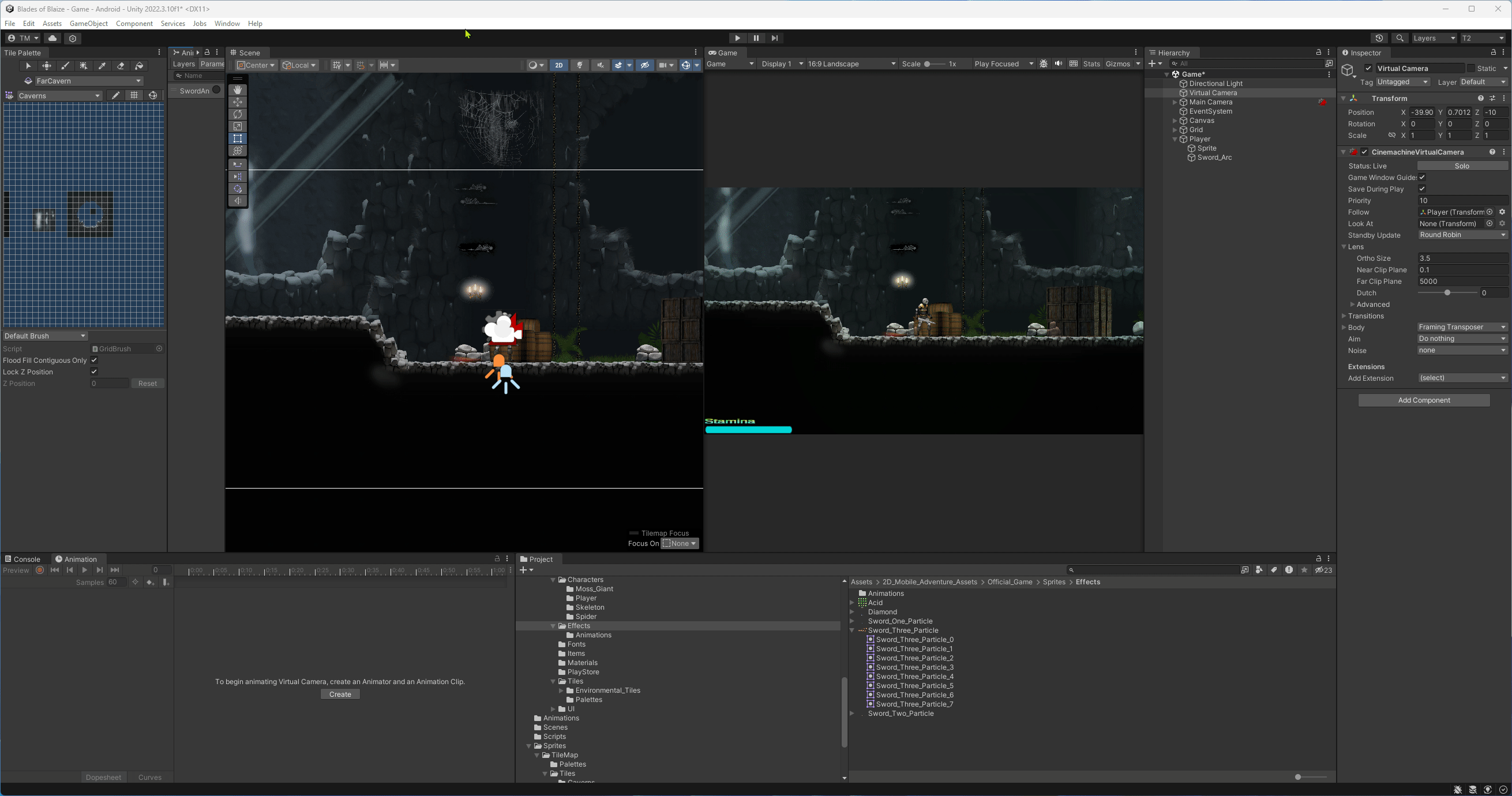
Task: Toggle the Lock Z Position checkbox
Action: pyautogui.click(x=94, y=371)
